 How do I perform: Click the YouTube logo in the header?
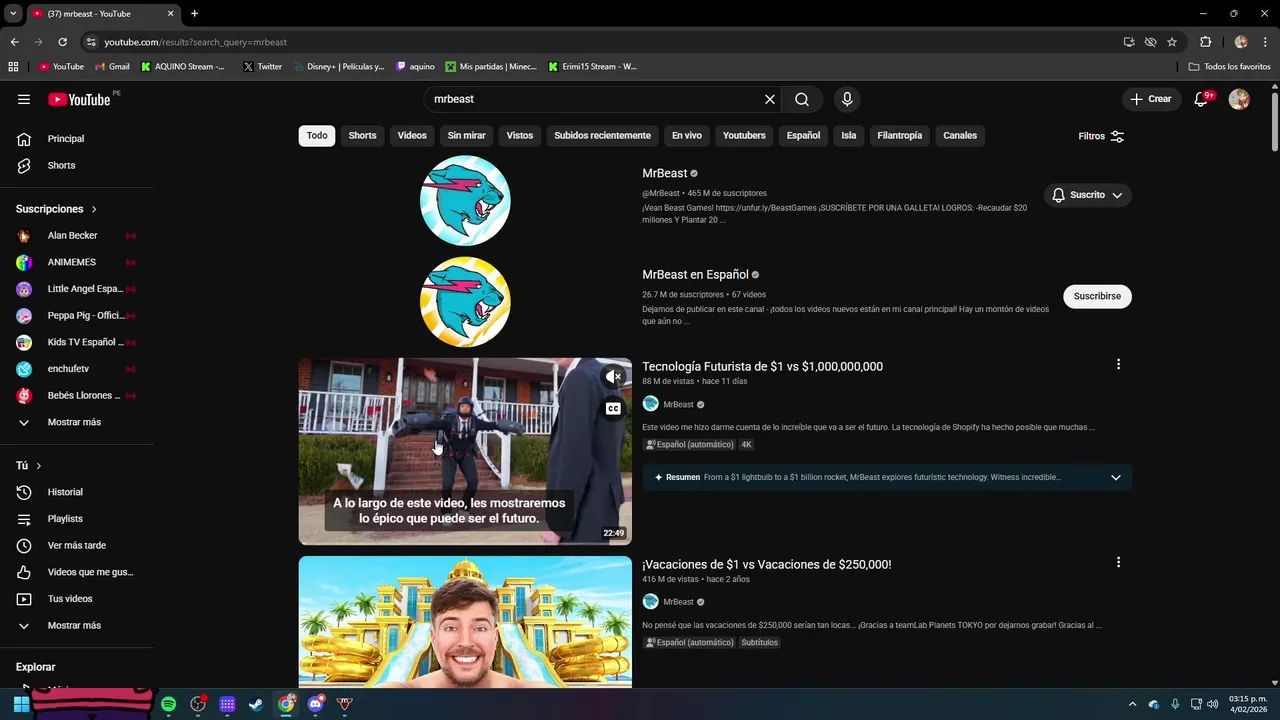coord(79,99)
